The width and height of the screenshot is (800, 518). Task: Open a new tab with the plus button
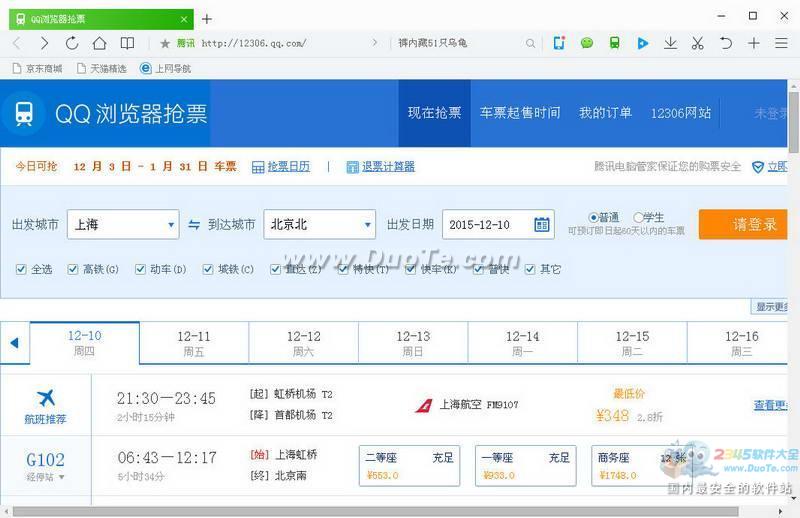(x=207, y=19)
